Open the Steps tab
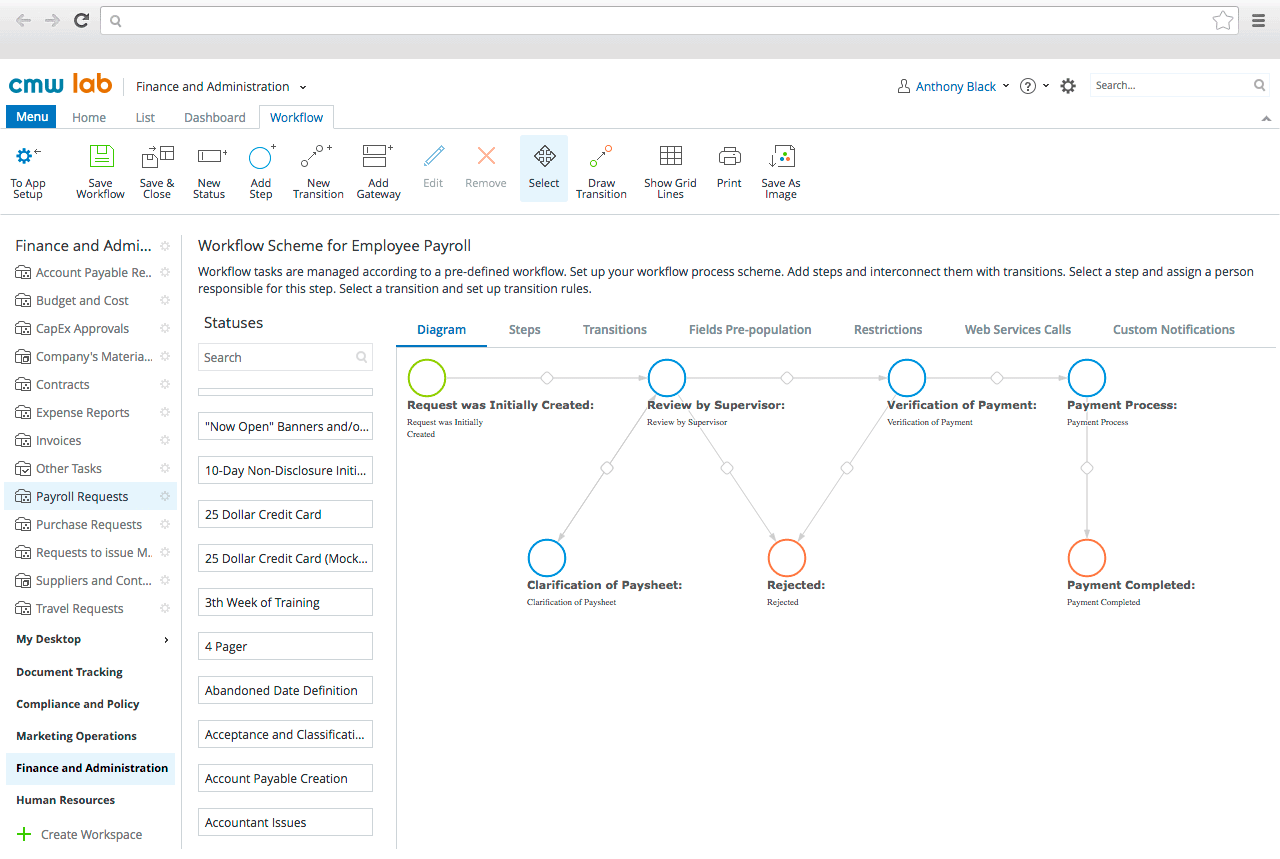The image size is (1280, 859). tap(524, 330)
